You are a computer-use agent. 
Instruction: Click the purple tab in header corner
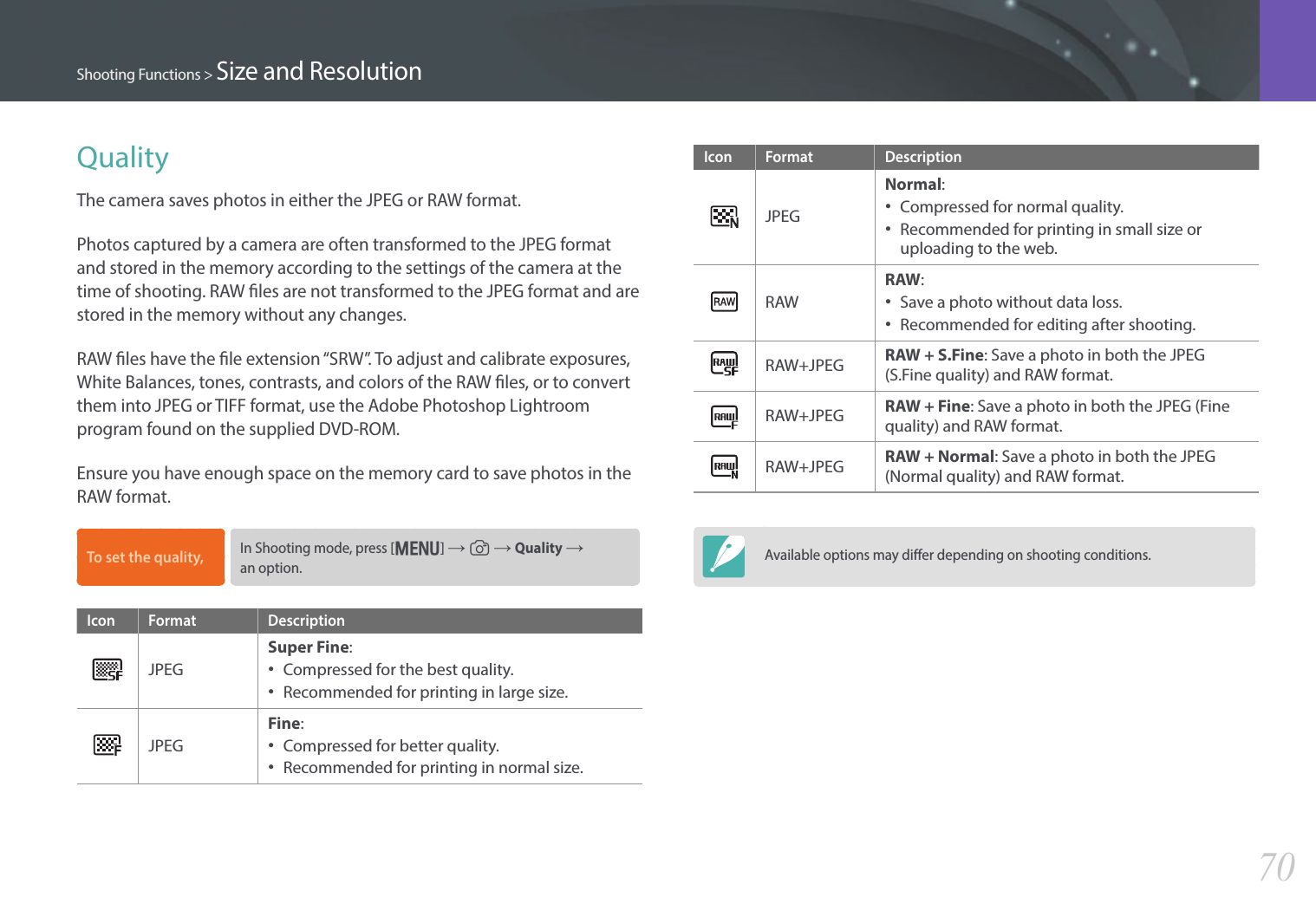[x=1287, y=50]
